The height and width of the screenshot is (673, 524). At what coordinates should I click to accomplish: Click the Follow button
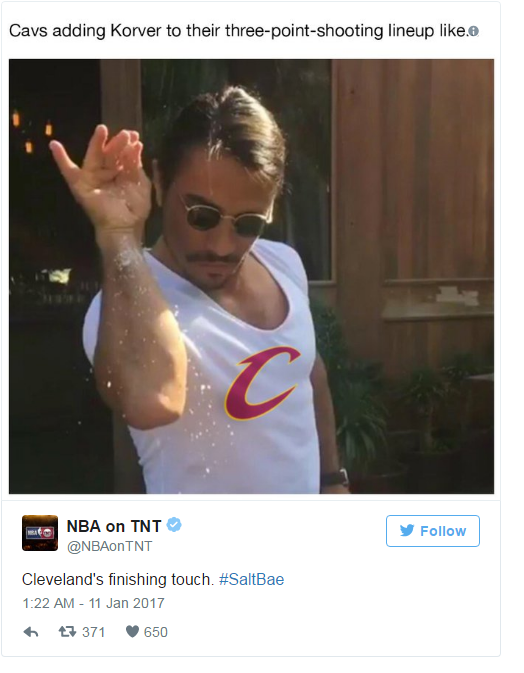[433, 531]
